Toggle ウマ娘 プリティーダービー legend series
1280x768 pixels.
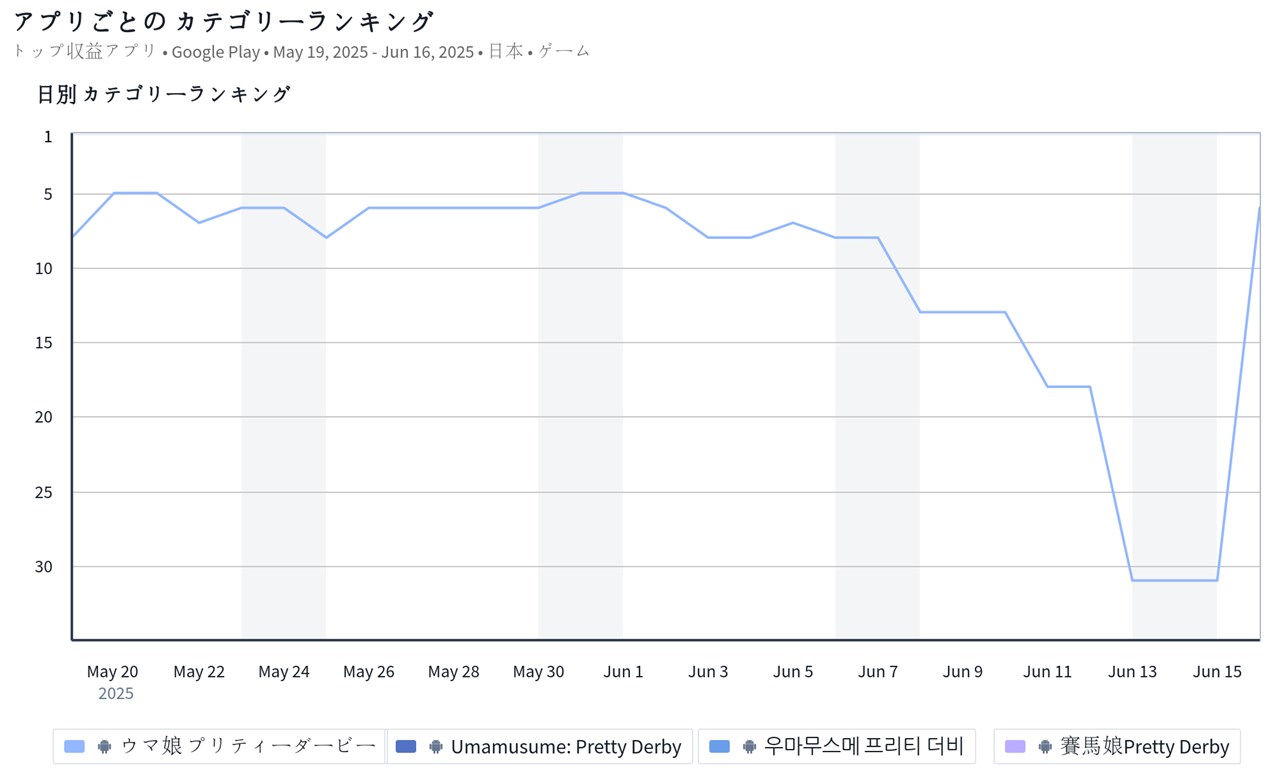(x=248, y=746)
